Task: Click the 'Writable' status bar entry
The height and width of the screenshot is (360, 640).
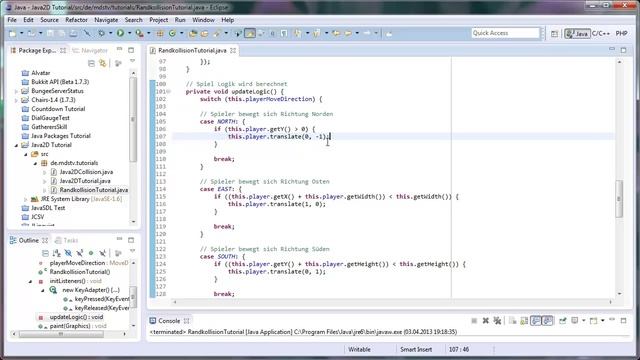Action: pos(359,349)
